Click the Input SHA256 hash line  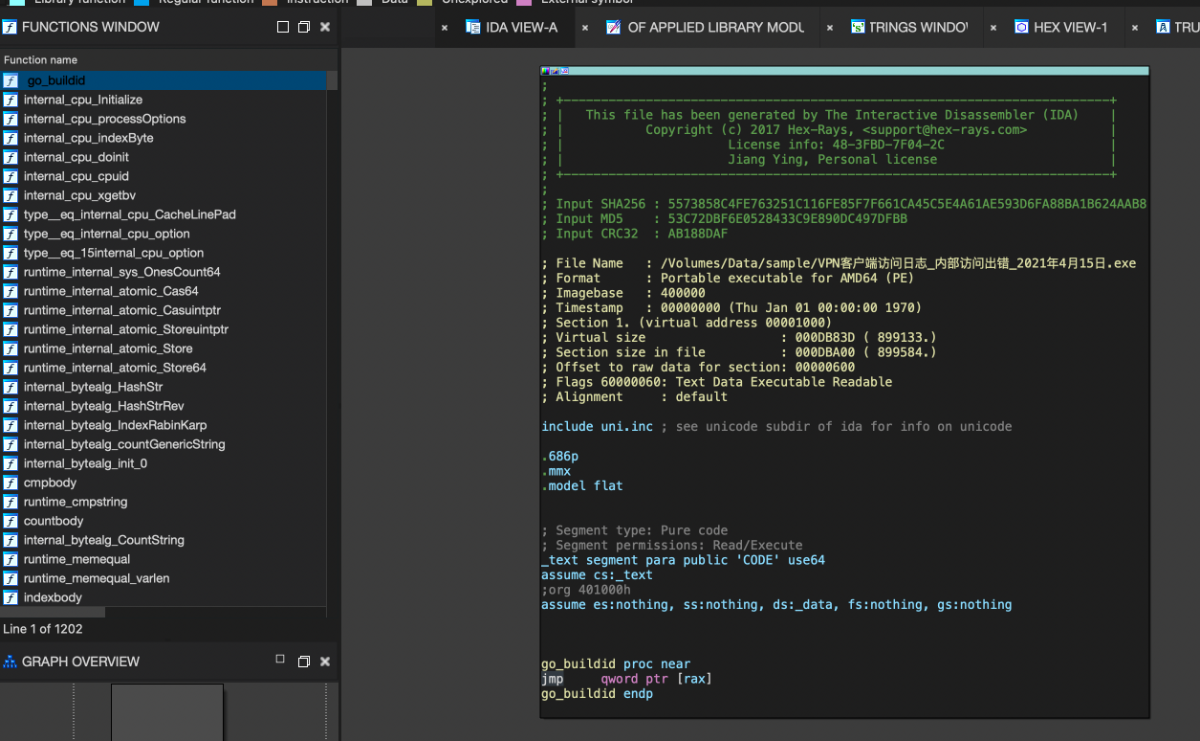(844, 204)
